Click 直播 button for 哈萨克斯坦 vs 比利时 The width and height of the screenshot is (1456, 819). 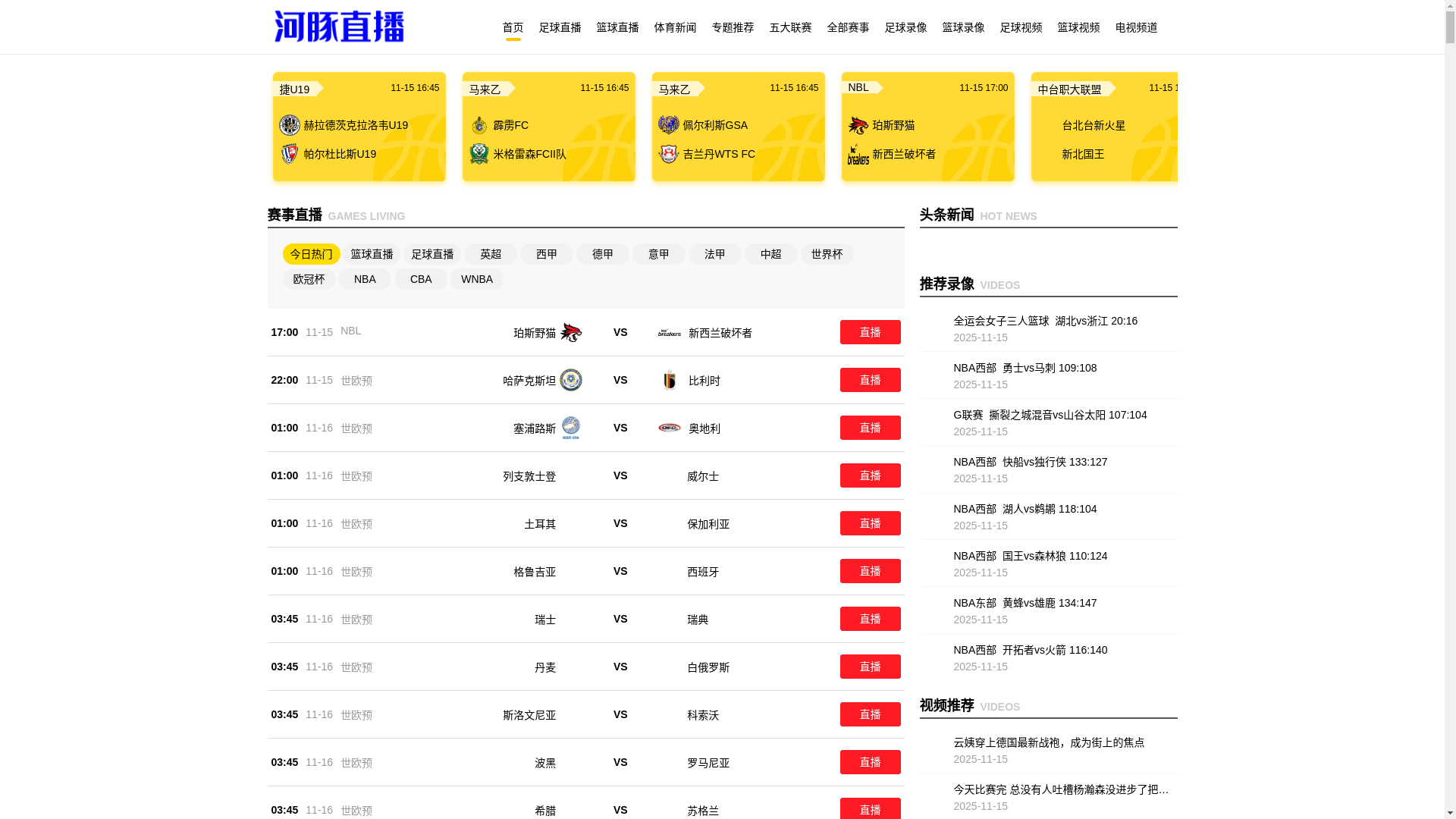870,380
